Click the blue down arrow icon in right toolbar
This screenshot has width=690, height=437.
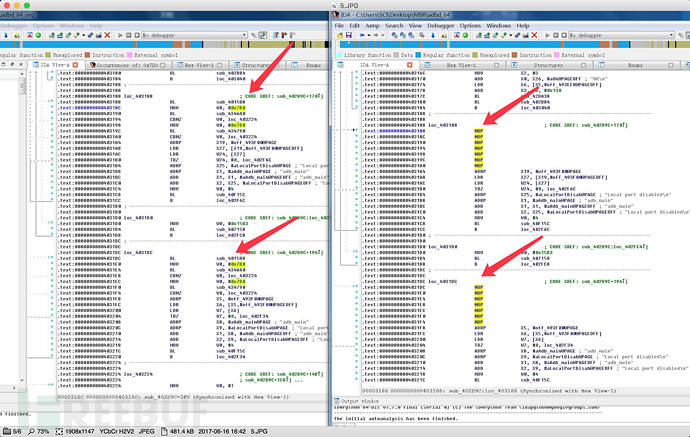pos(433,35)
